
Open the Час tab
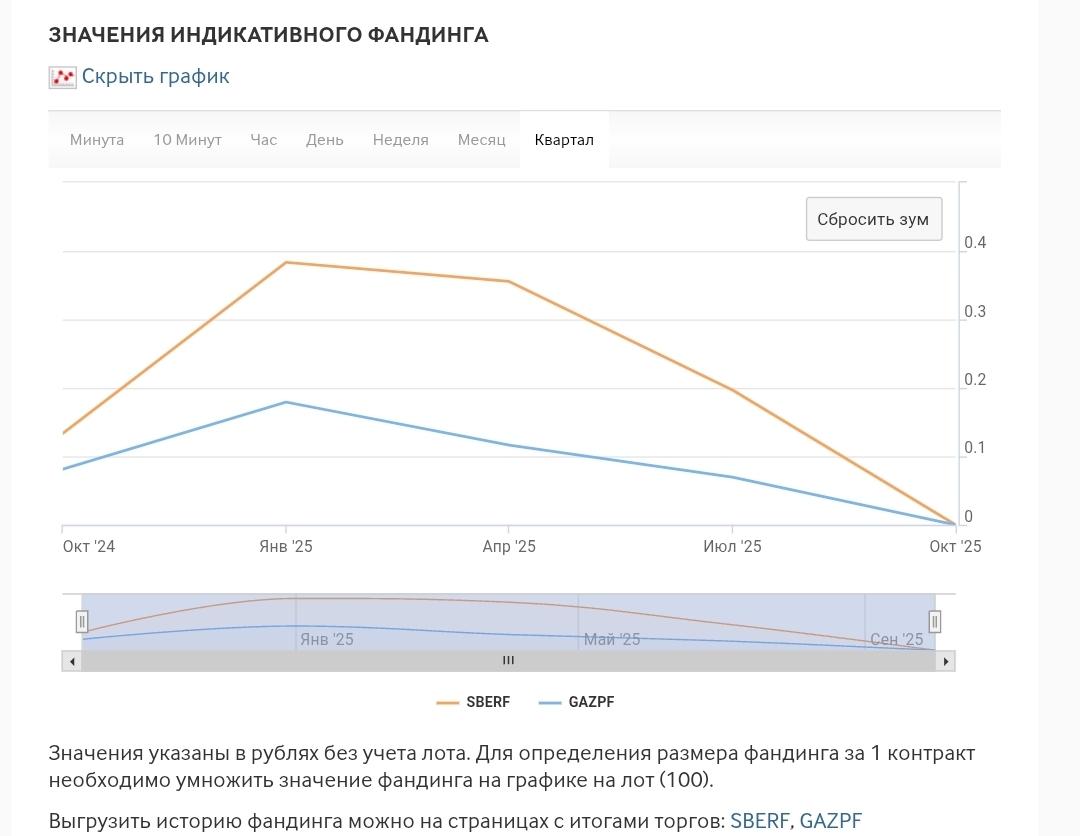click(264, 140)
